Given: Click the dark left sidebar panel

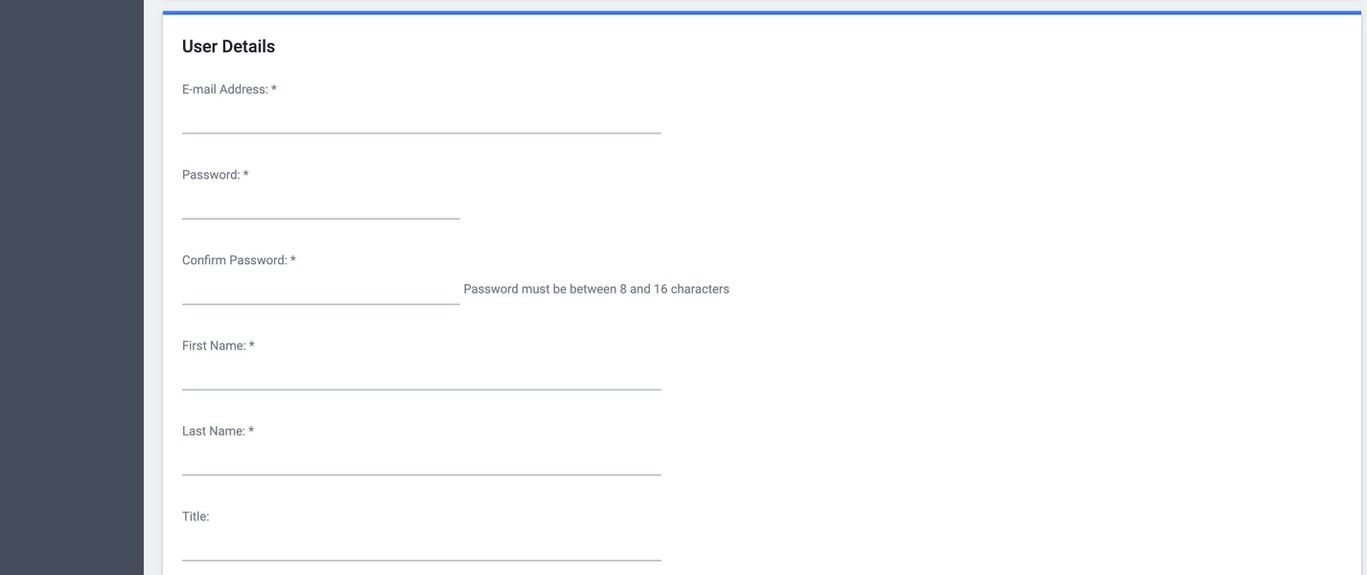Looking at the screenshot, I should pyautogui.click(x=71, y=287).
